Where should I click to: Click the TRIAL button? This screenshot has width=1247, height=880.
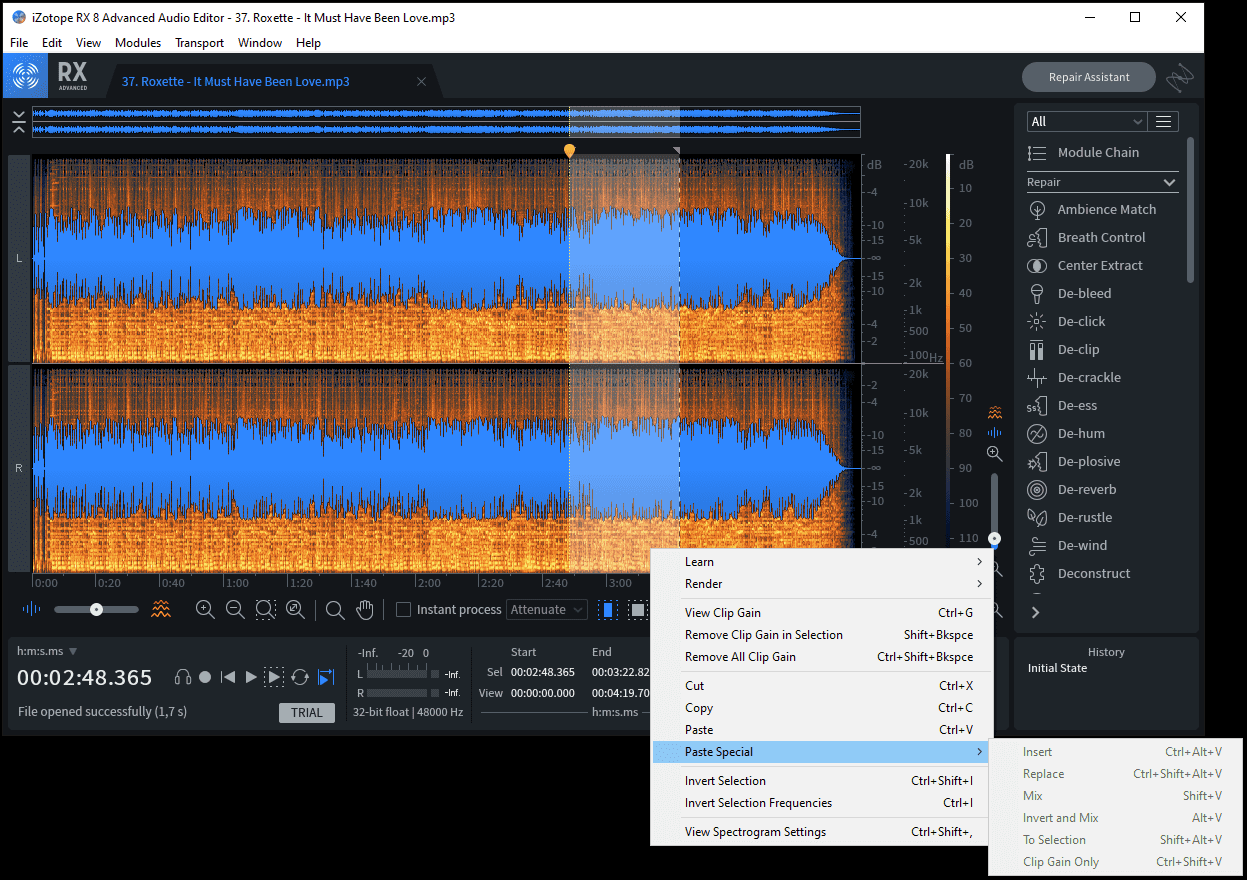coord(306,712)
